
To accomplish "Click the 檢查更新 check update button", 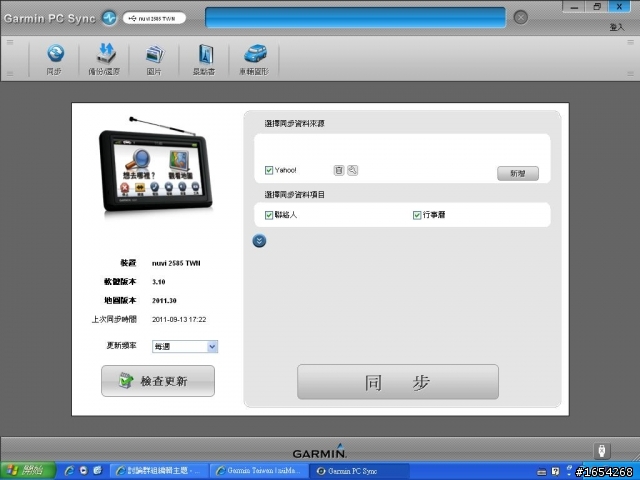I will point(158,381).
